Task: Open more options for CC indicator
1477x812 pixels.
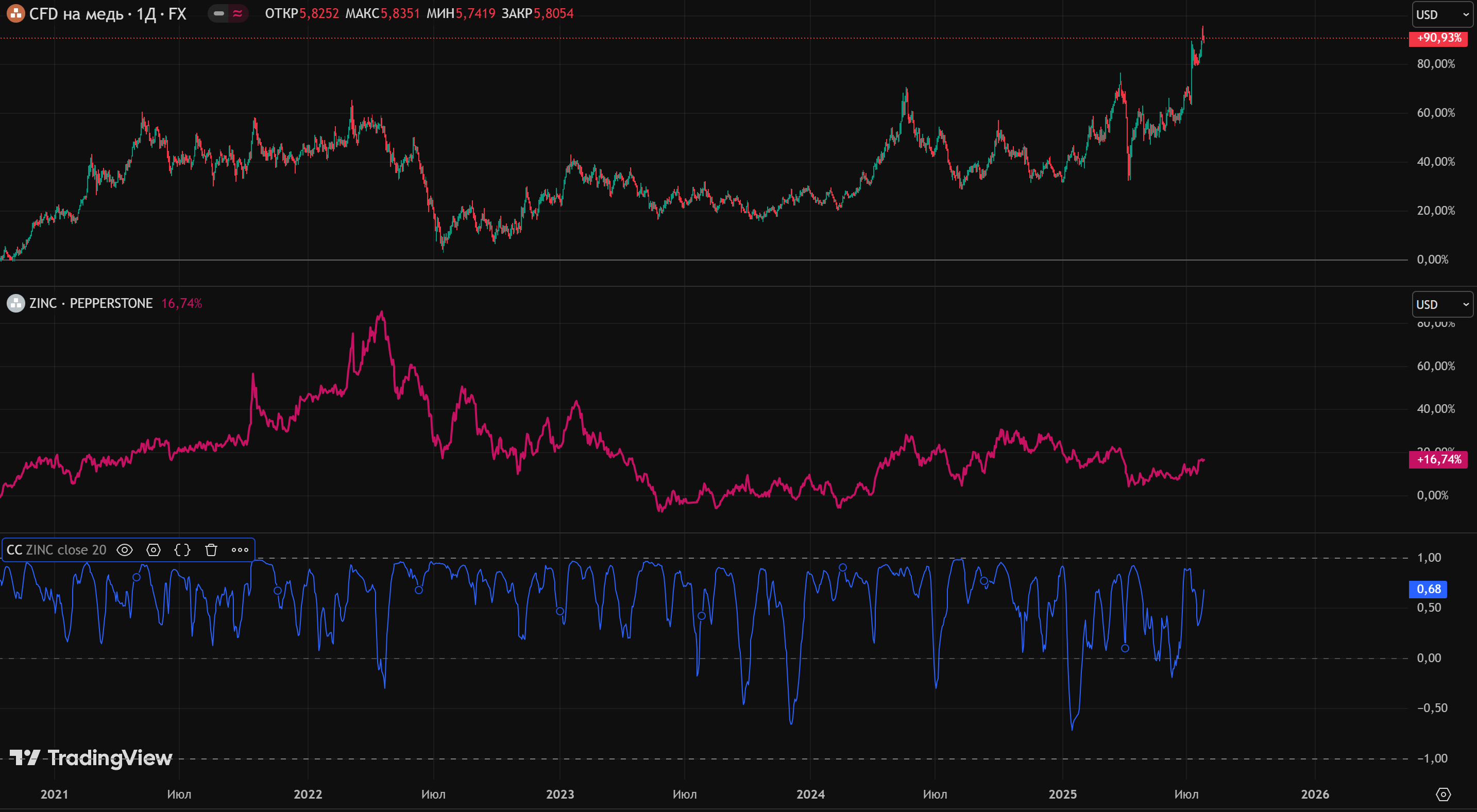Action: pyautogui.click(x=240, y=550)
